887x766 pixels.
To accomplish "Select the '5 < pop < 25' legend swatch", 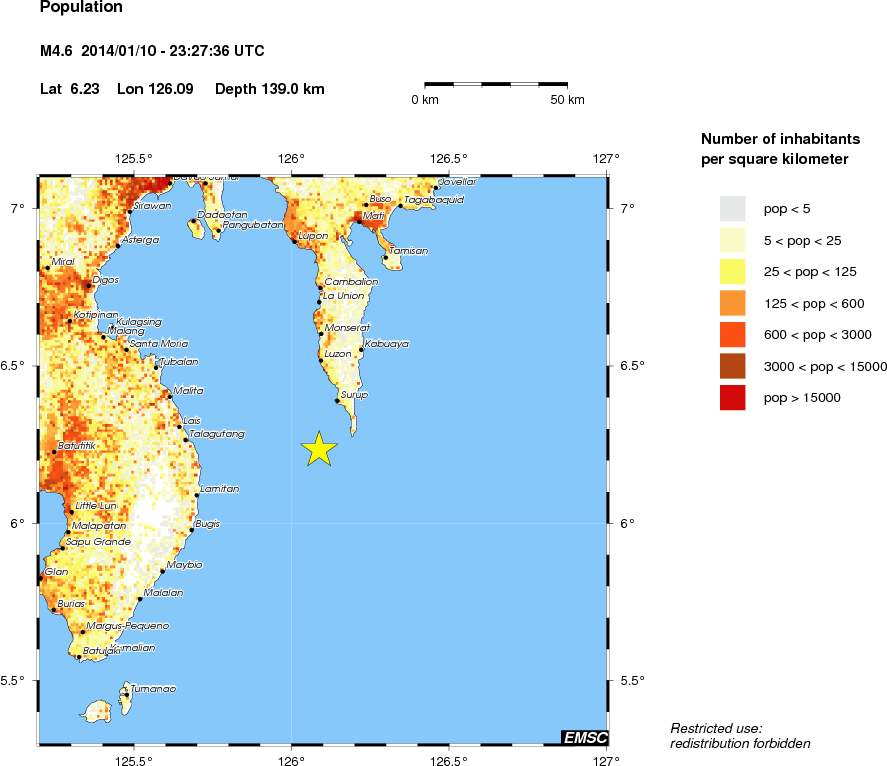I will click(732, 240).
